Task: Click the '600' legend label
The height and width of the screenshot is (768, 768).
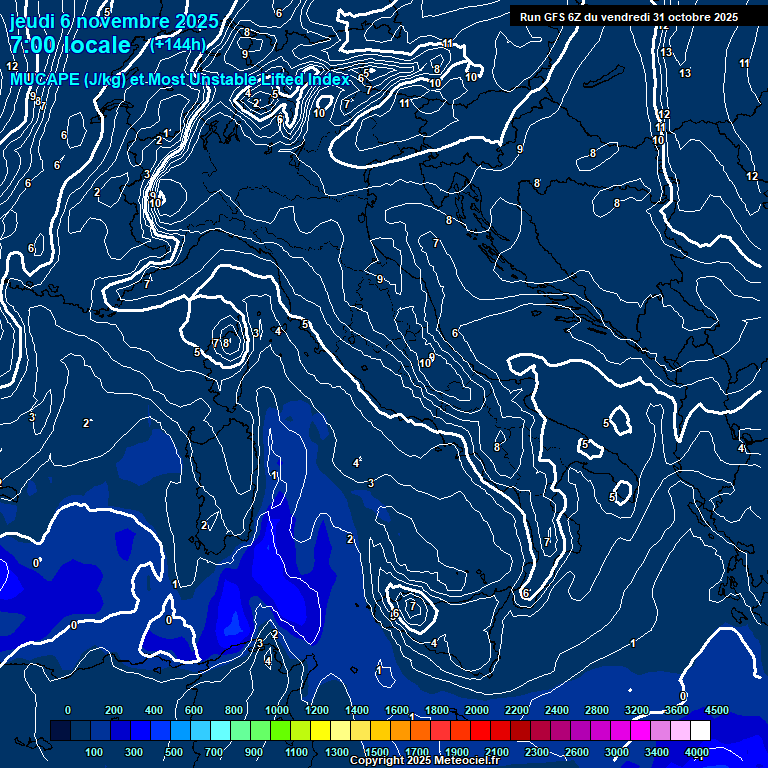Action: tap(193, 710)
